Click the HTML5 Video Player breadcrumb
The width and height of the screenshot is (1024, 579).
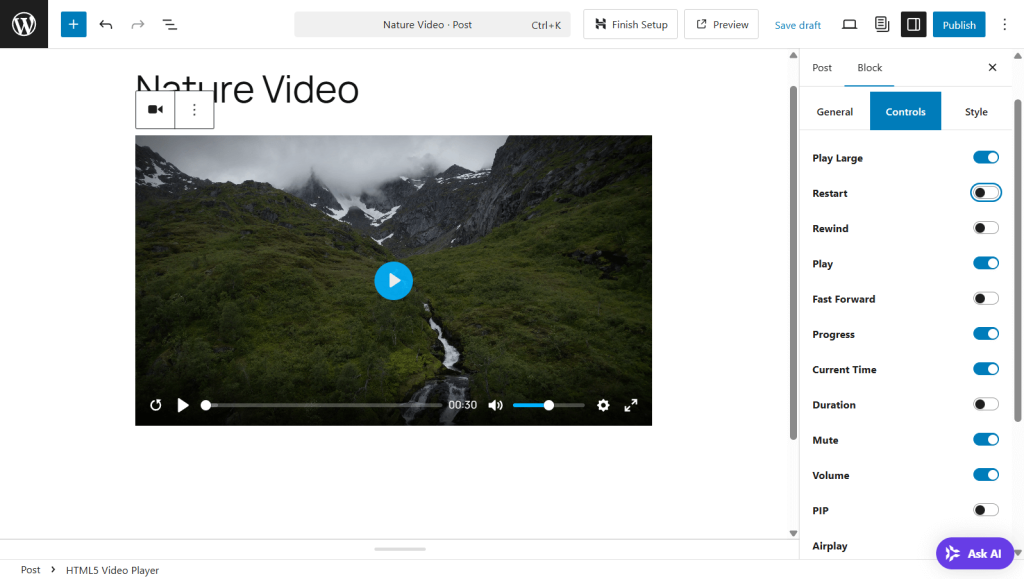point(111,570)
